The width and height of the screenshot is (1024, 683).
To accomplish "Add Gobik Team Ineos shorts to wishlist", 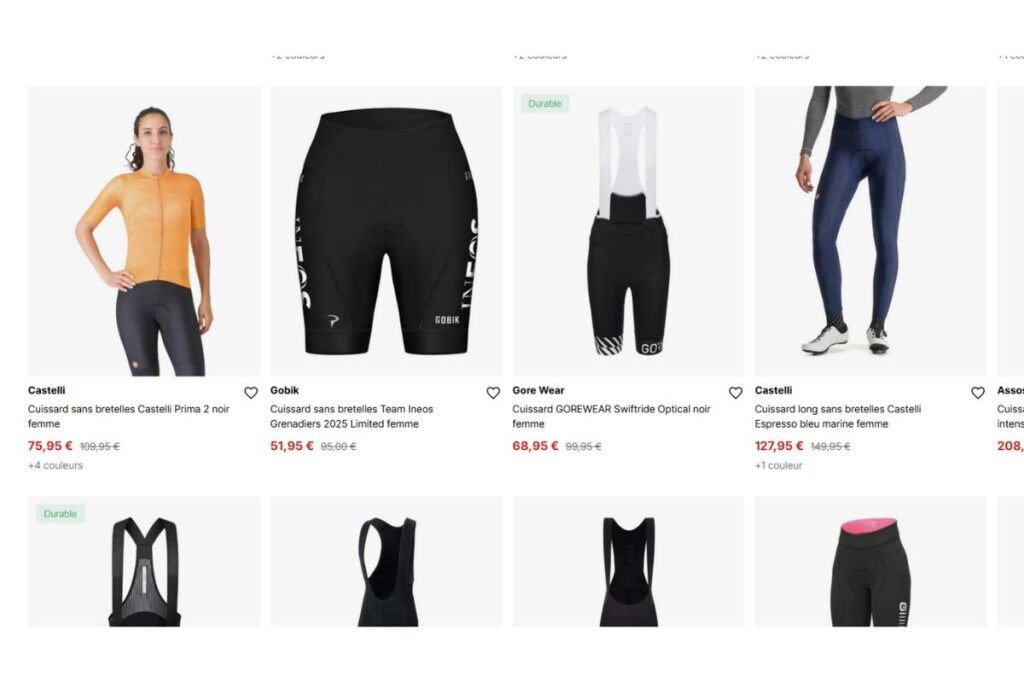I will point(493,392).
